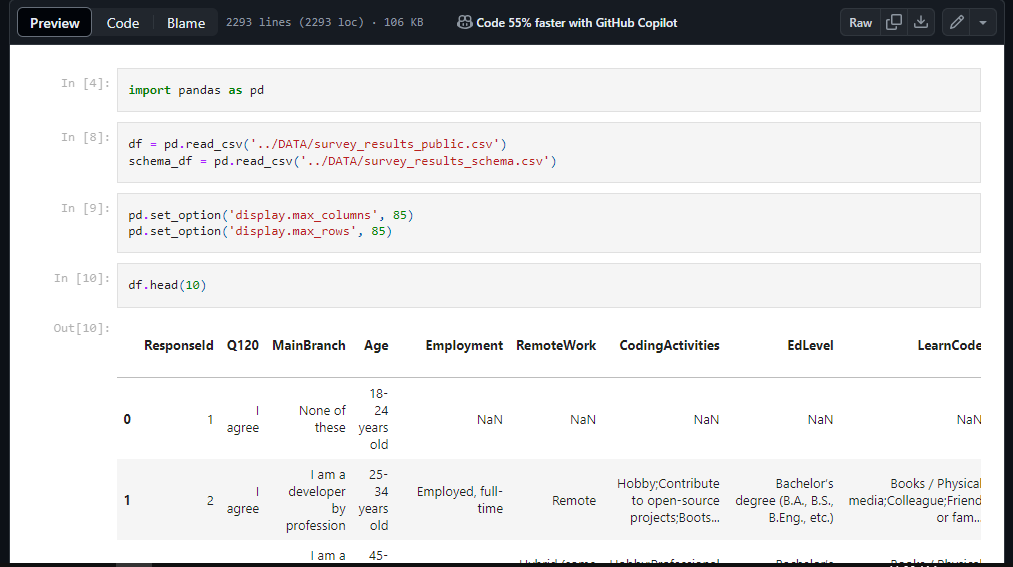This screenshot has width=1013, height=567.
Task: Click the pd.read_csv code cell
Action: [548, 152]
